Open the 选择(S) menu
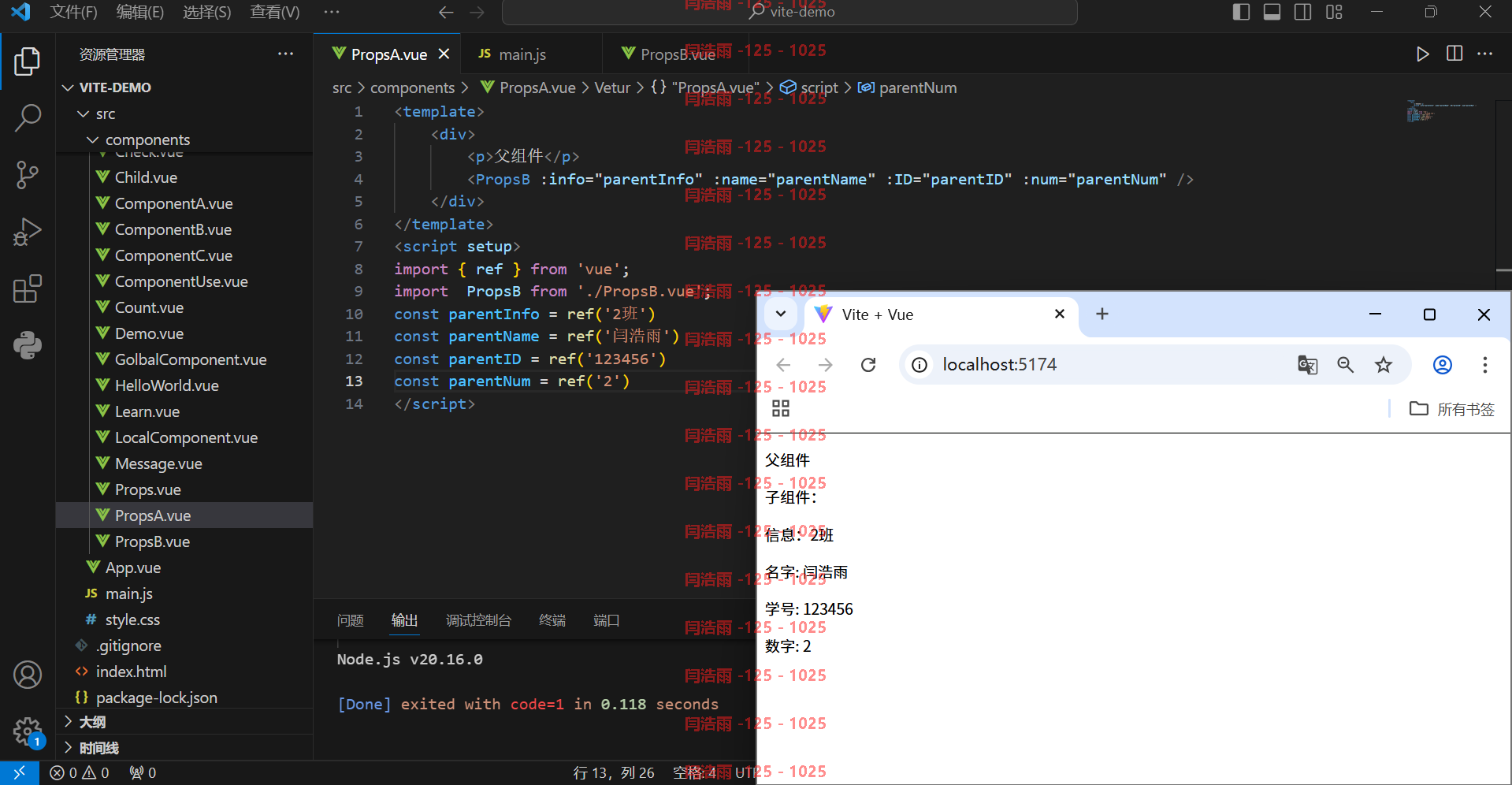This screenshot has width=1512, height=785. click(x=207, y=12)
